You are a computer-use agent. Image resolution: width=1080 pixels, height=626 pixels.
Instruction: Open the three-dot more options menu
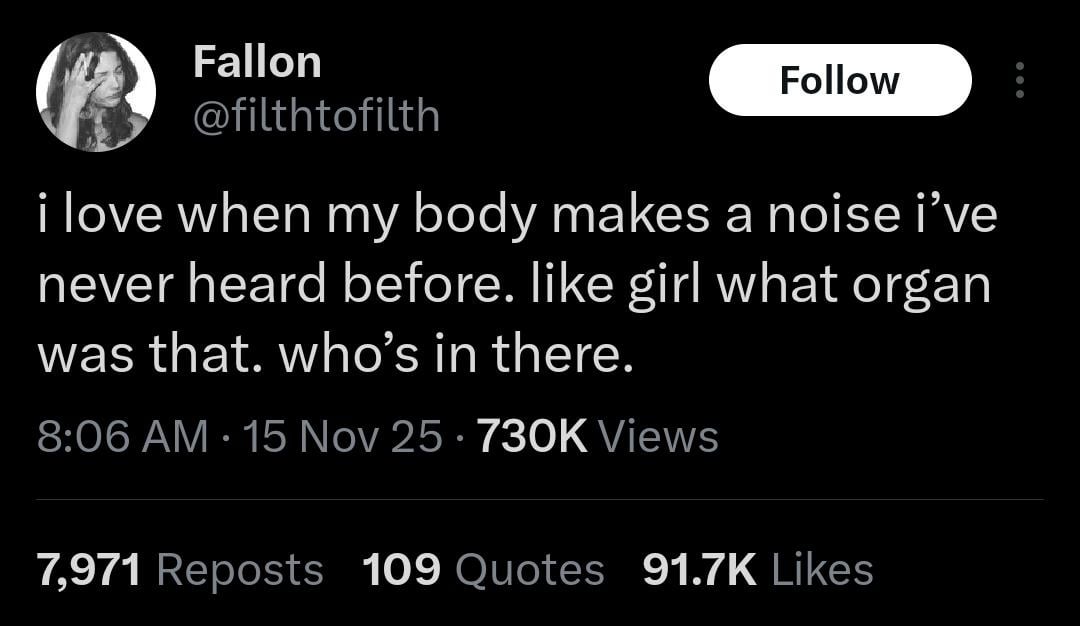[1019, 80]
